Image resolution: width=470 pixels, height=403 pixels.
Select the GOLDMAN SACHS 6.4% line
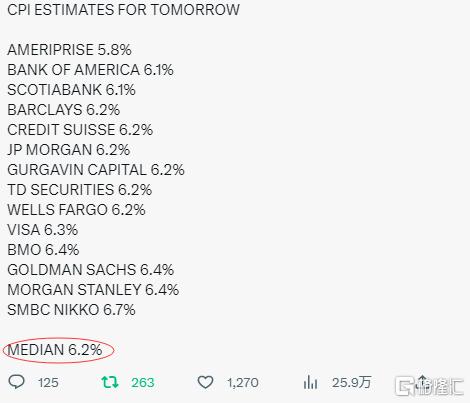[x=91, y=270]
